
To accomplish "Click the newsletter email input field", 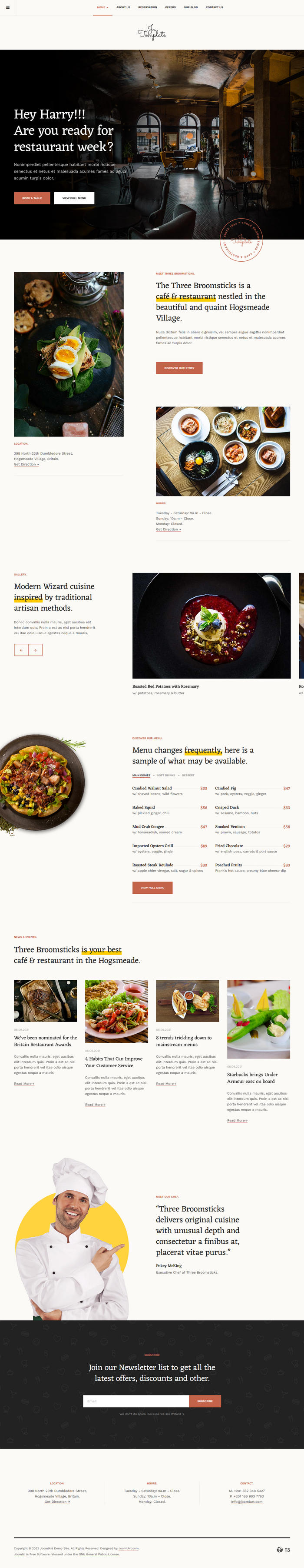I will click(136, 1401).
